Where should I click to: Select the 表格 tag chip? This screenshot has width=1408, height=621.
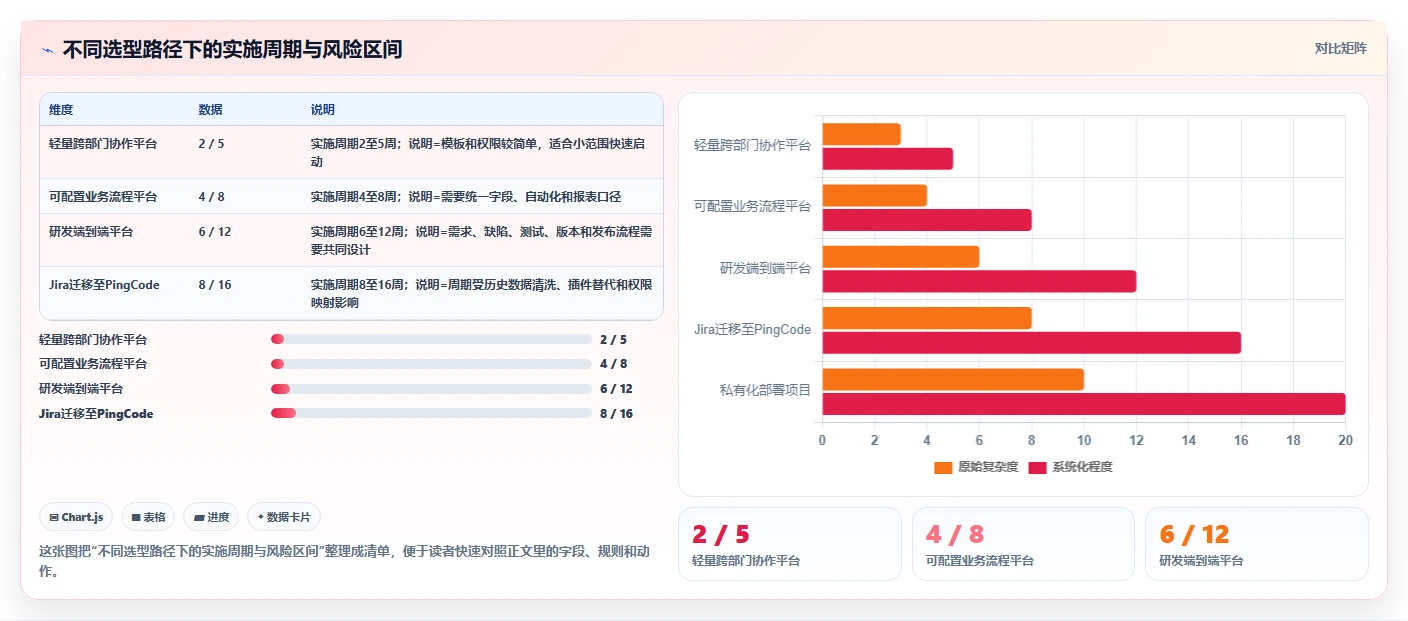[148, 517]
